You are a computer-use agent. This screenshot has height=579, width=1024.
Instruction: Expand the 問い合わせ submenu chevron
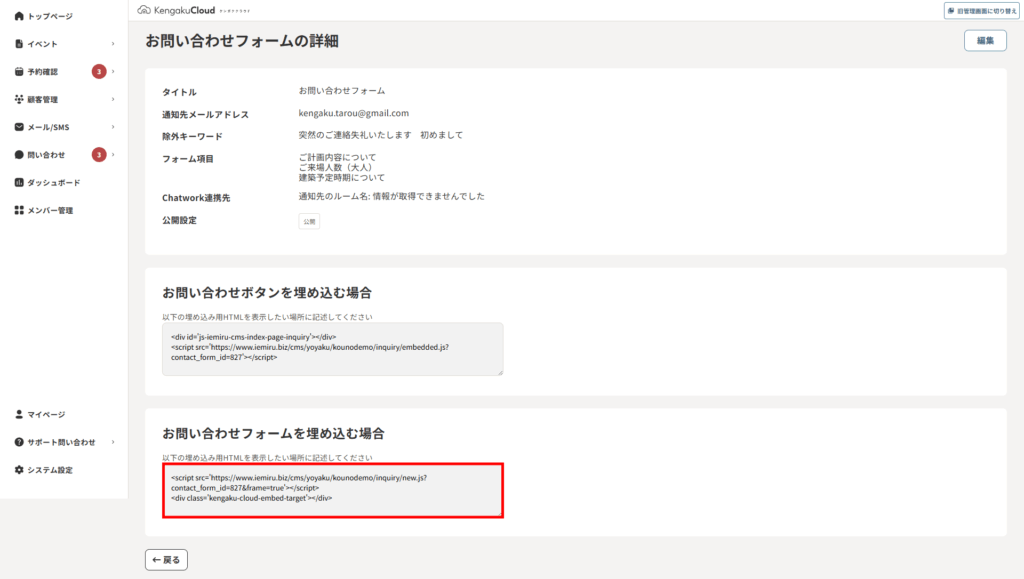pyautogui.click(x=113, y=155)
